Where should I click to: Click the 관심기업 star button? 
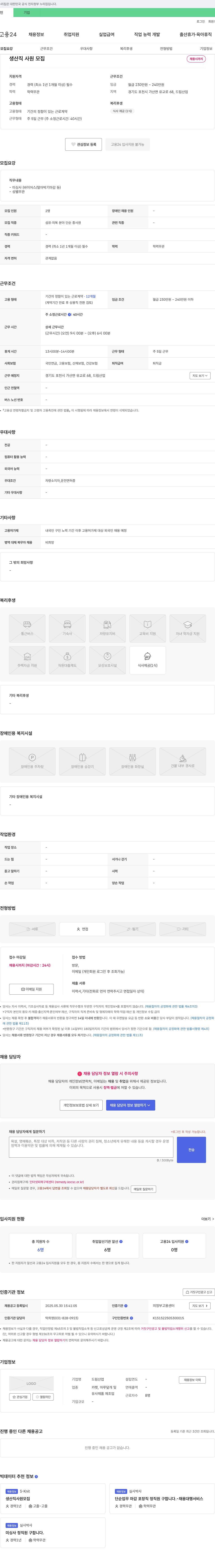click(x=20, y=1397)
